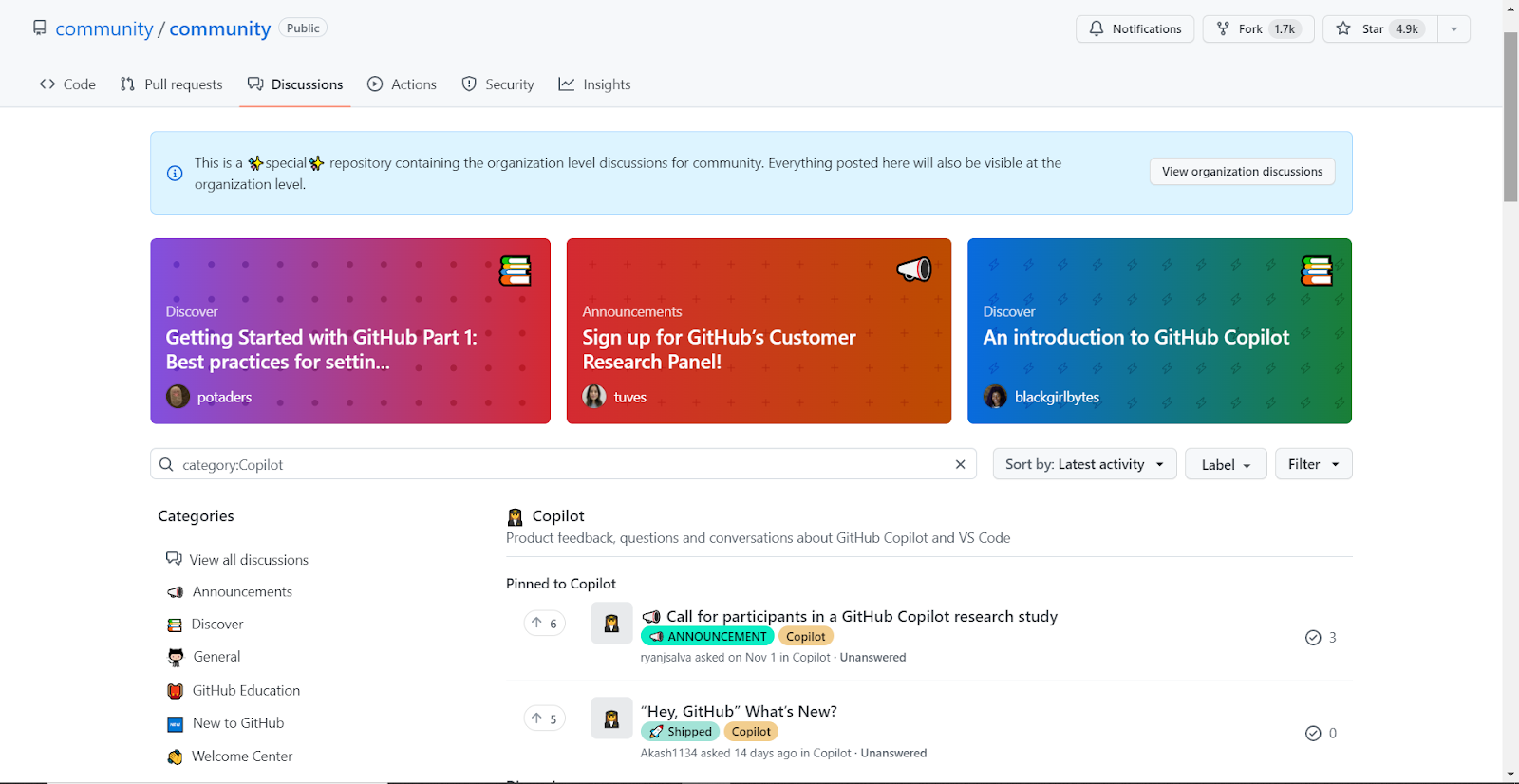Click the New to GitHub icon in Categories
1519x784 pixels.
coord(175,724)
